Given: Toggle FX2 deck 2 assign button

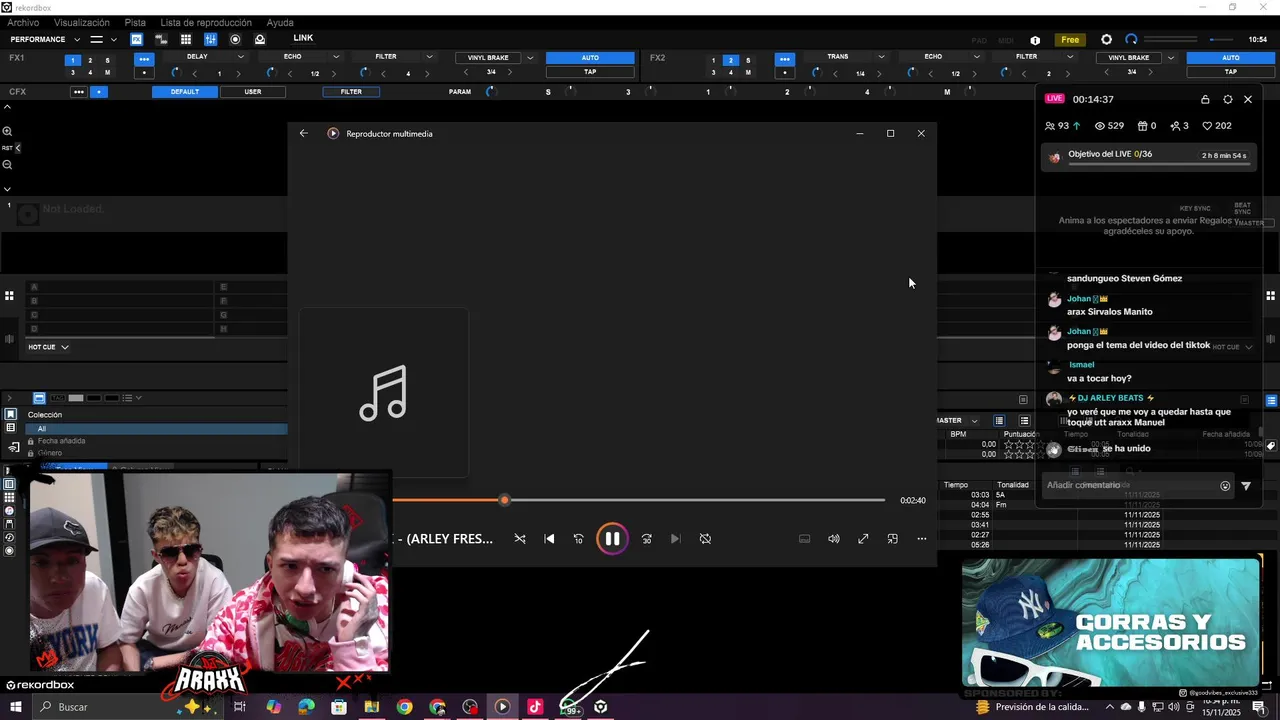Looking at the screenshot, I should (x=730, y=60).
